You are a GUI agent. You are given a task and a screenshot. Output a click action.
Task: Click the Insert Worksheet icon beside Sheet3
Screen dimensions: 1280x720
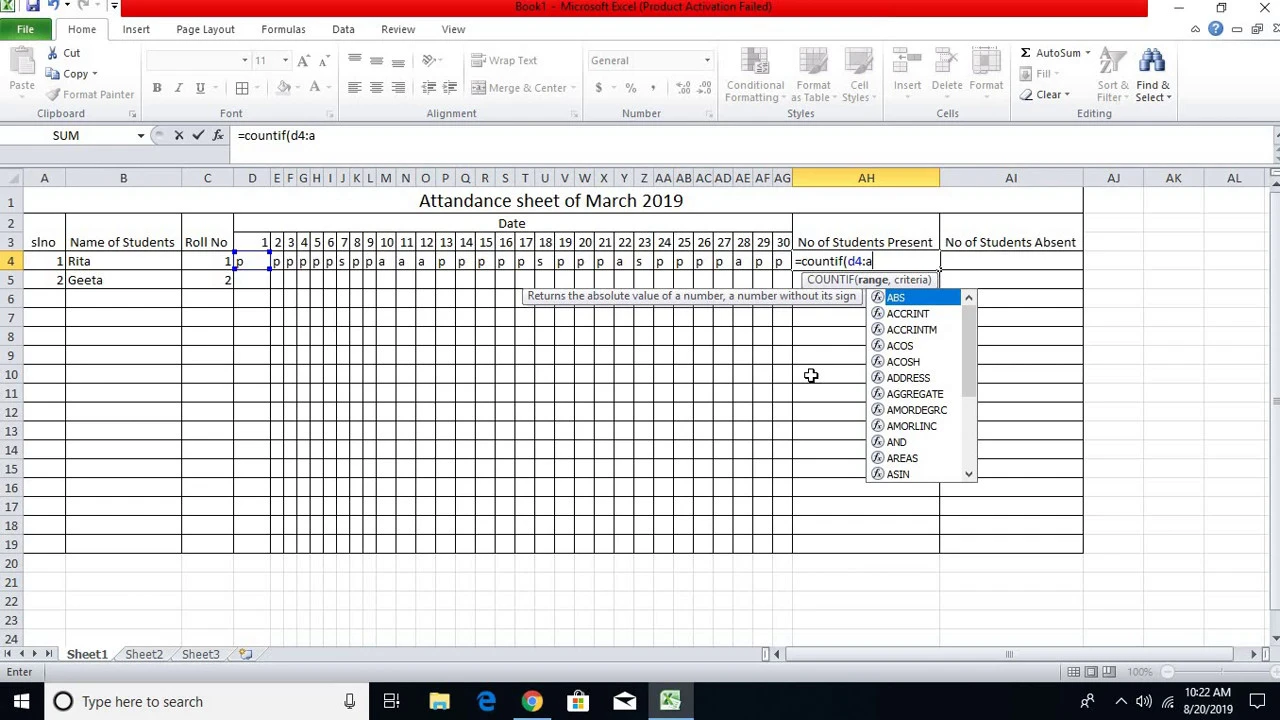point(245,654)
